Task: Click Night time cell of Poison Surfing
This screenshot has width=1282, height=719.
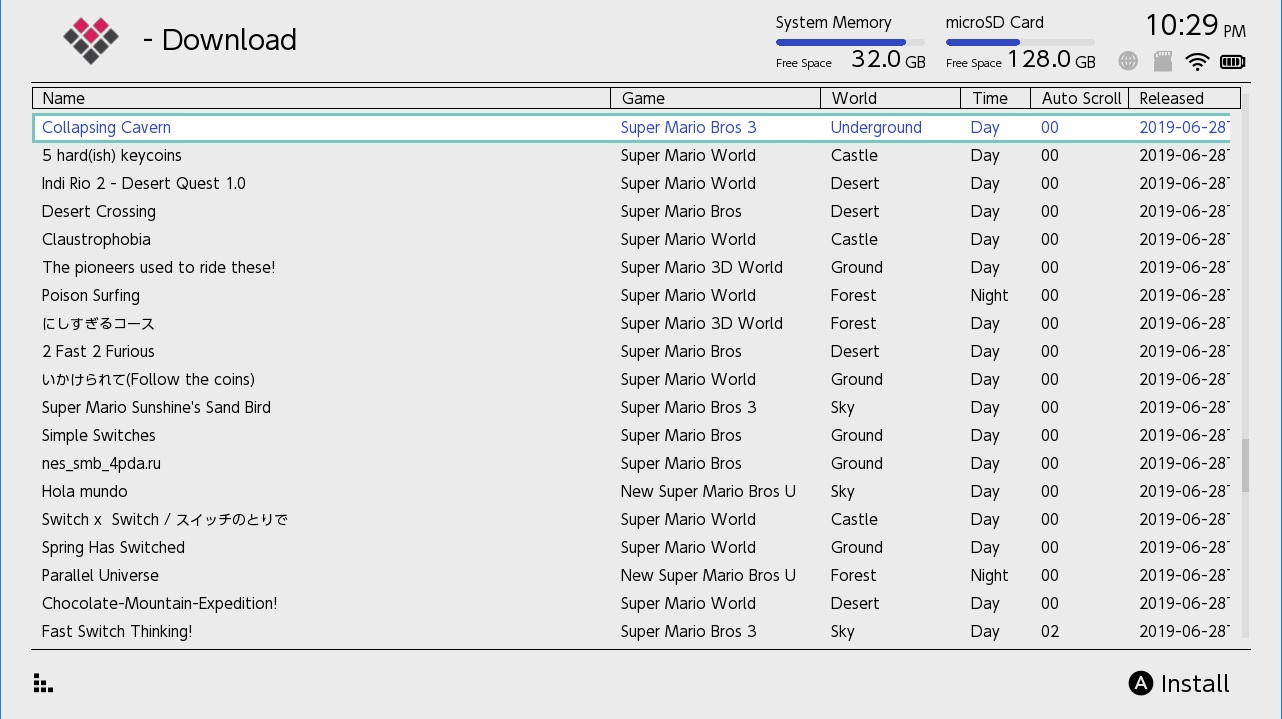Action: pyautogui.click(x=989, y=296)
